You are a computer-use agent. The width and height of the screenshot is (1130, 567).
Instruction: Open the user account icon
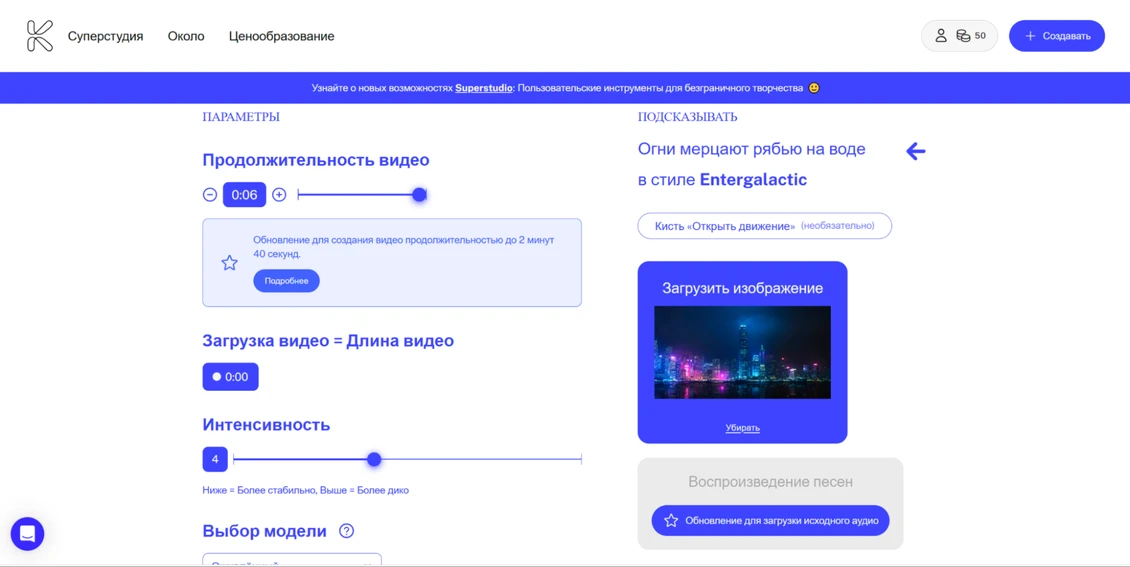(940, 36)
